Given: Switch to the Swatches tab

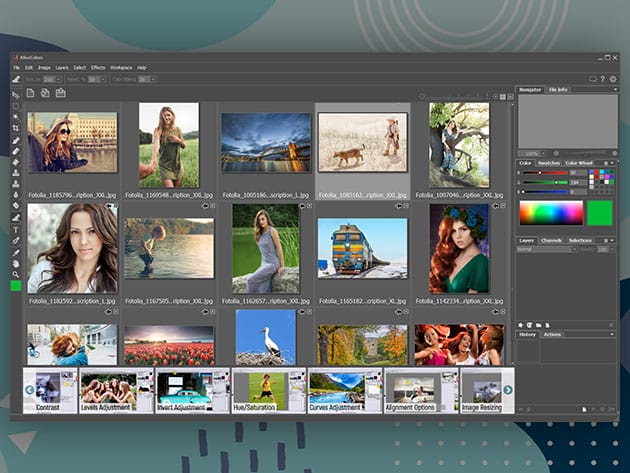Looking at the screenshot, I should (550, 162).
